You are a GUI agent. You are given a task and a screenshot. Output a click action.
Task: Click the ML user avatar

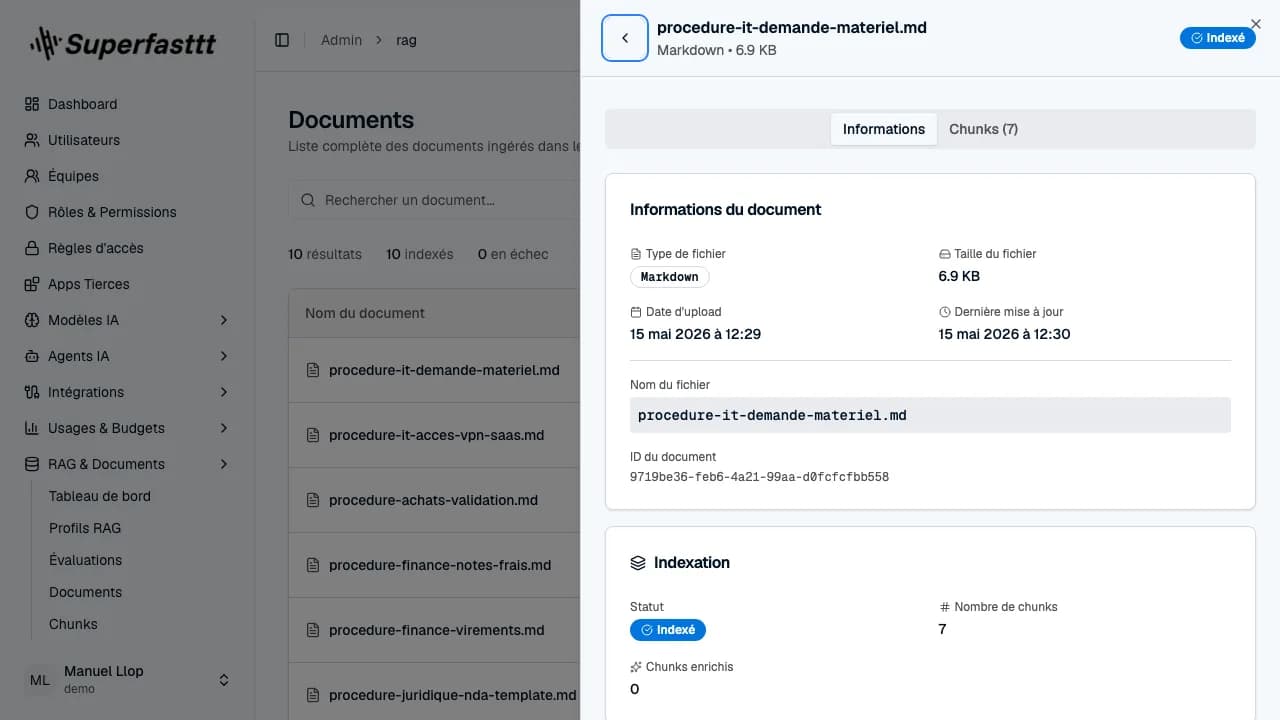[x=40, y=680]
